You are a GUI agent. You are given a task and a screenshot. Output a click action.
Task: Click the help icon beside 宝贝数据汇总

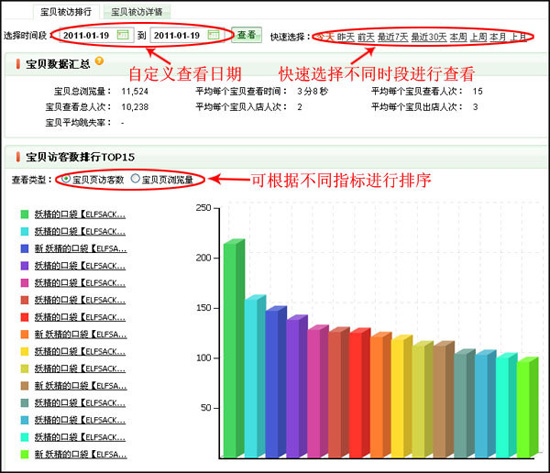99,61
